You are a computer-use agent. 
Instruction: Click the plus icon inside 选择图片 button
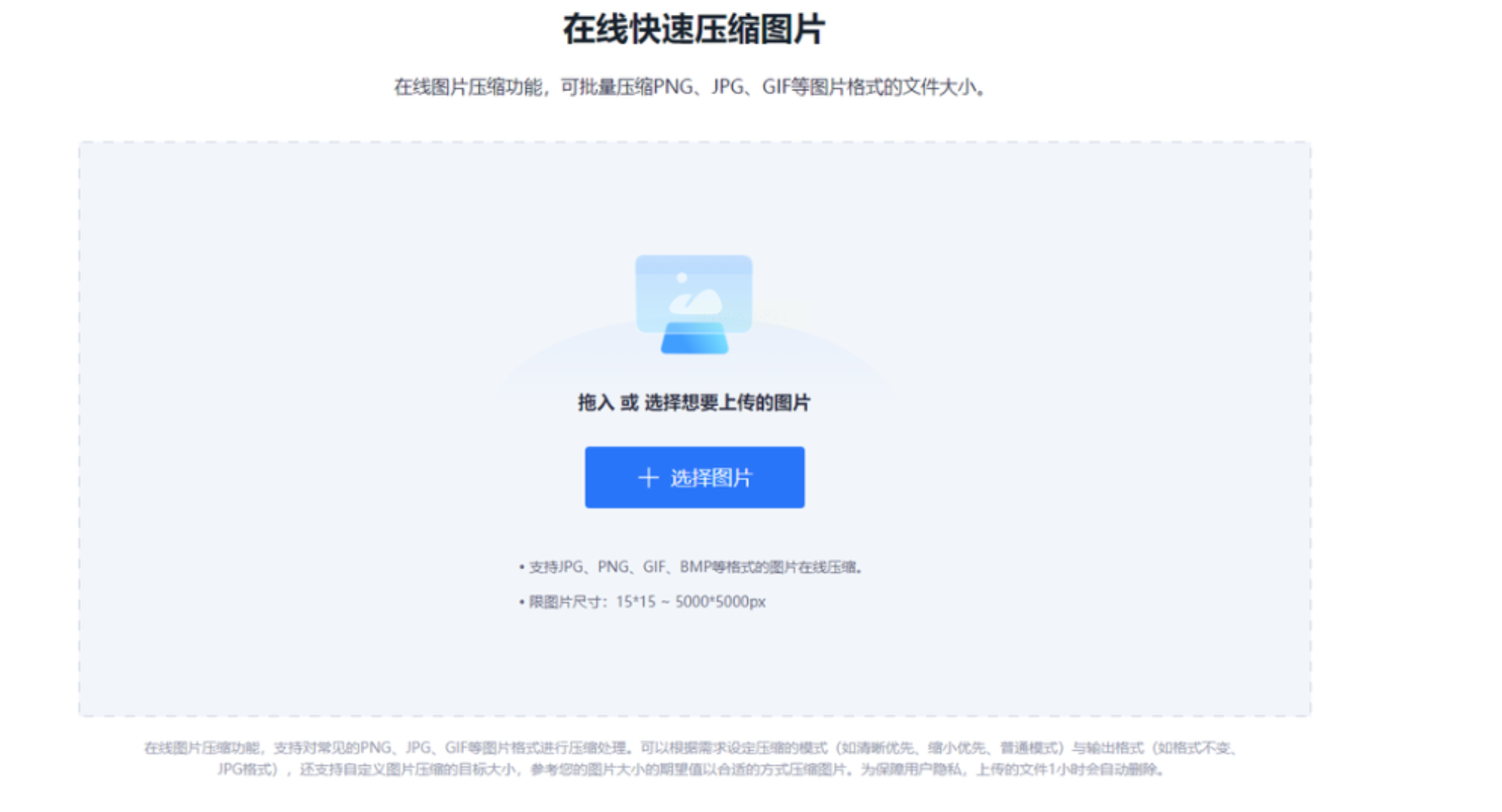pyautogui.click(x=648, y=477)
